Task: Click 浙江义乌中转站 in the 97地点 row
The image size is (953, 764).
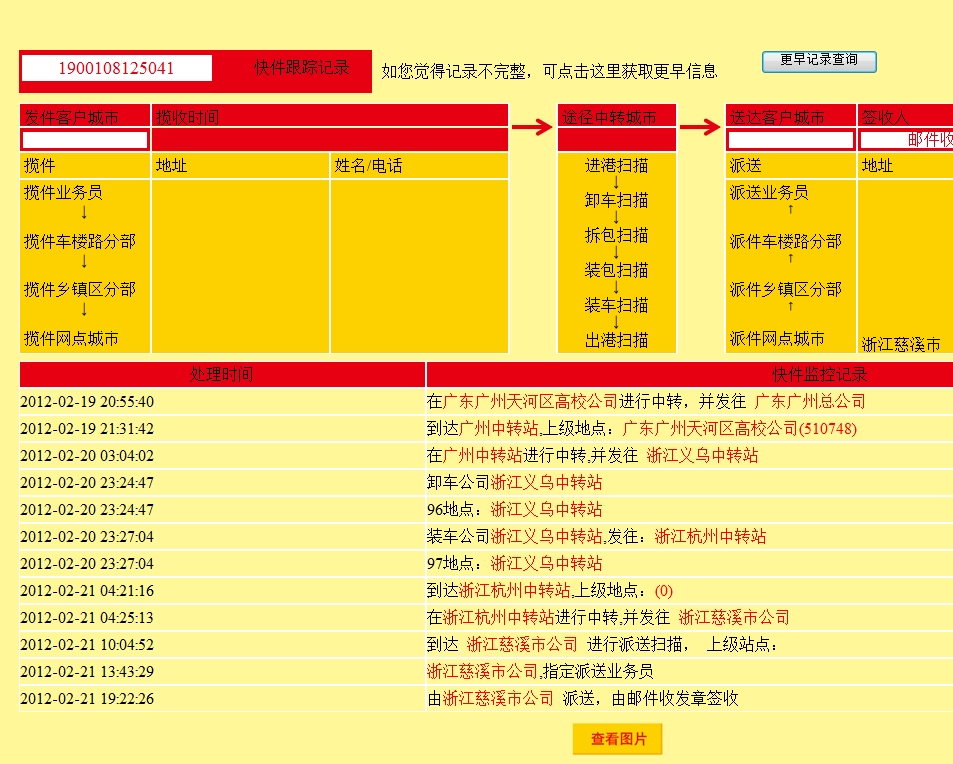Action: coord(546,563)
